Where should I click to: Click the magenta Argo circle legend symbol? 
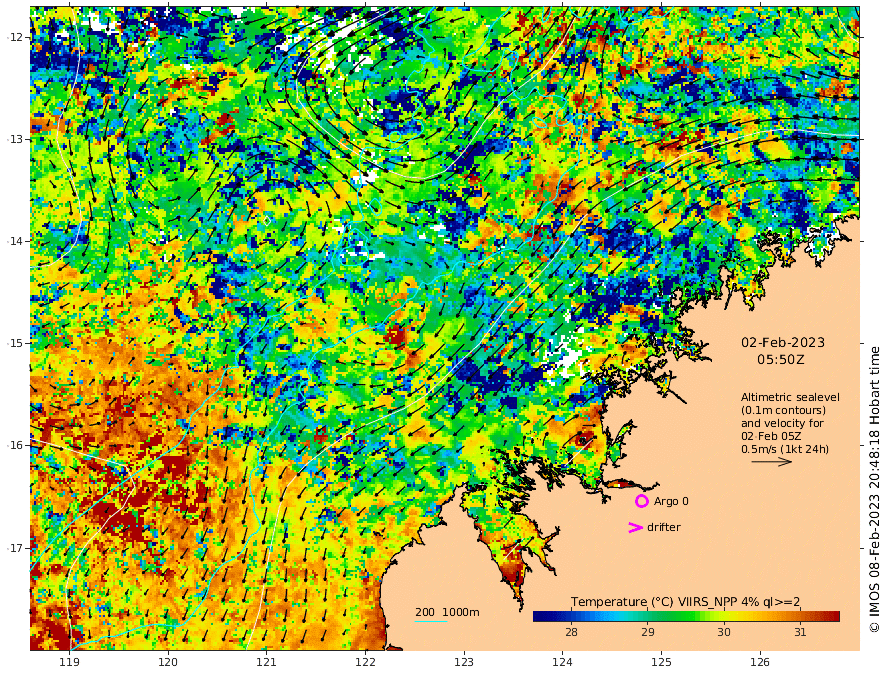641,501
